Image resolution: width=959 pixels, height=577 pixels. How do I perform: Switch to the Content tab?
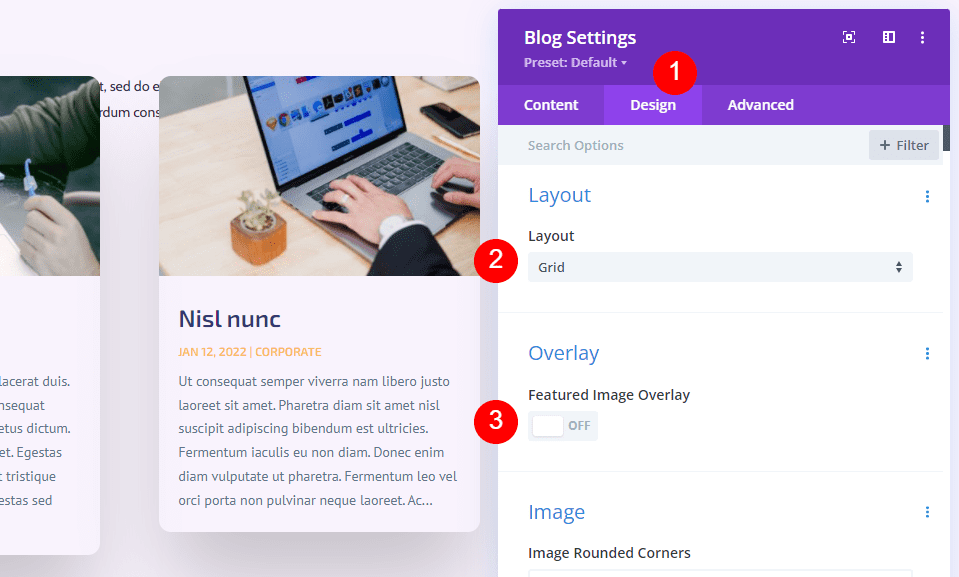pos(550,105)
